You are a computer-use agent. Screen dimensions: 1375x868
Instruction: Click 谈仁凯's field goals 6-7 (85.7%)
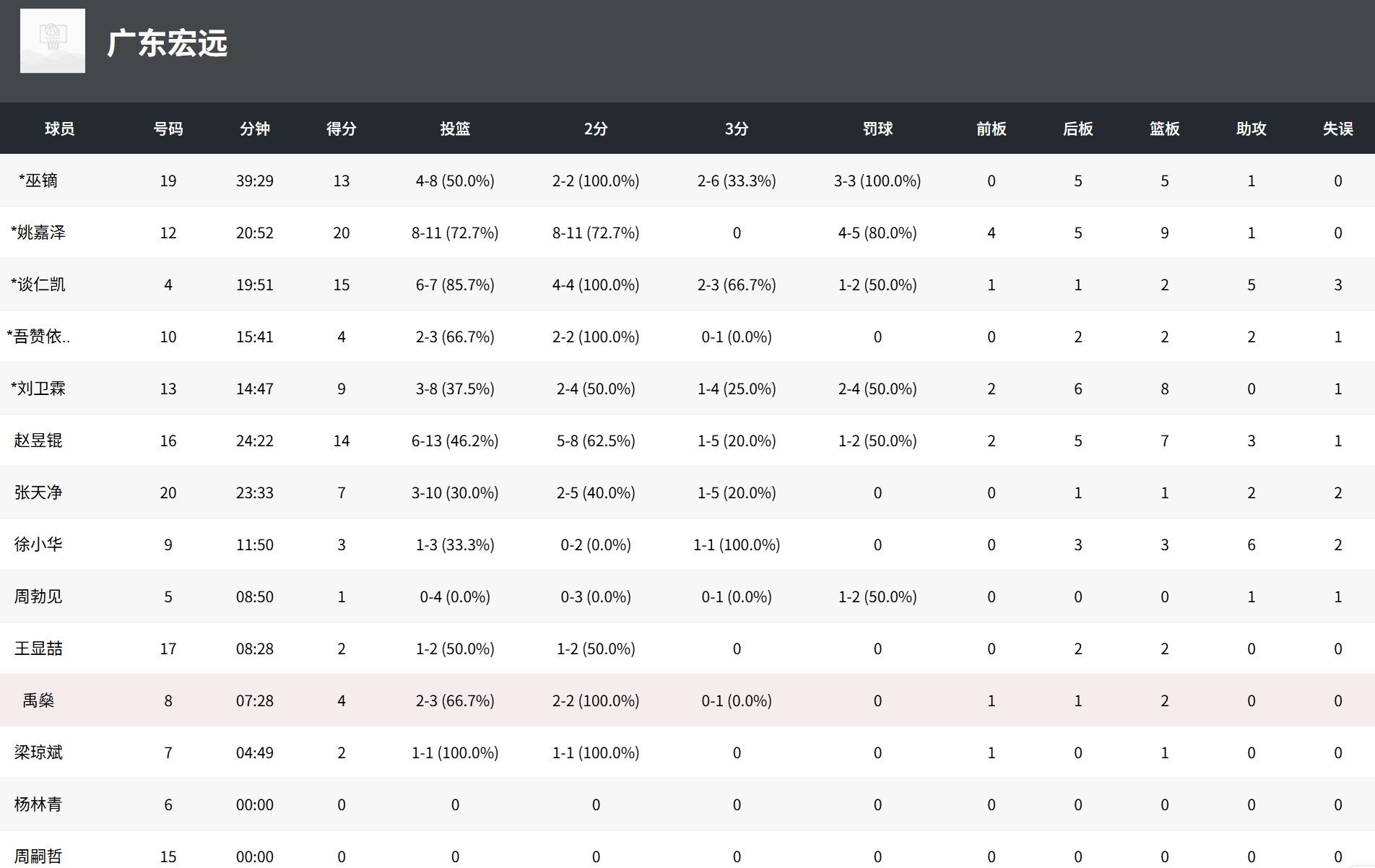point(455,285)
